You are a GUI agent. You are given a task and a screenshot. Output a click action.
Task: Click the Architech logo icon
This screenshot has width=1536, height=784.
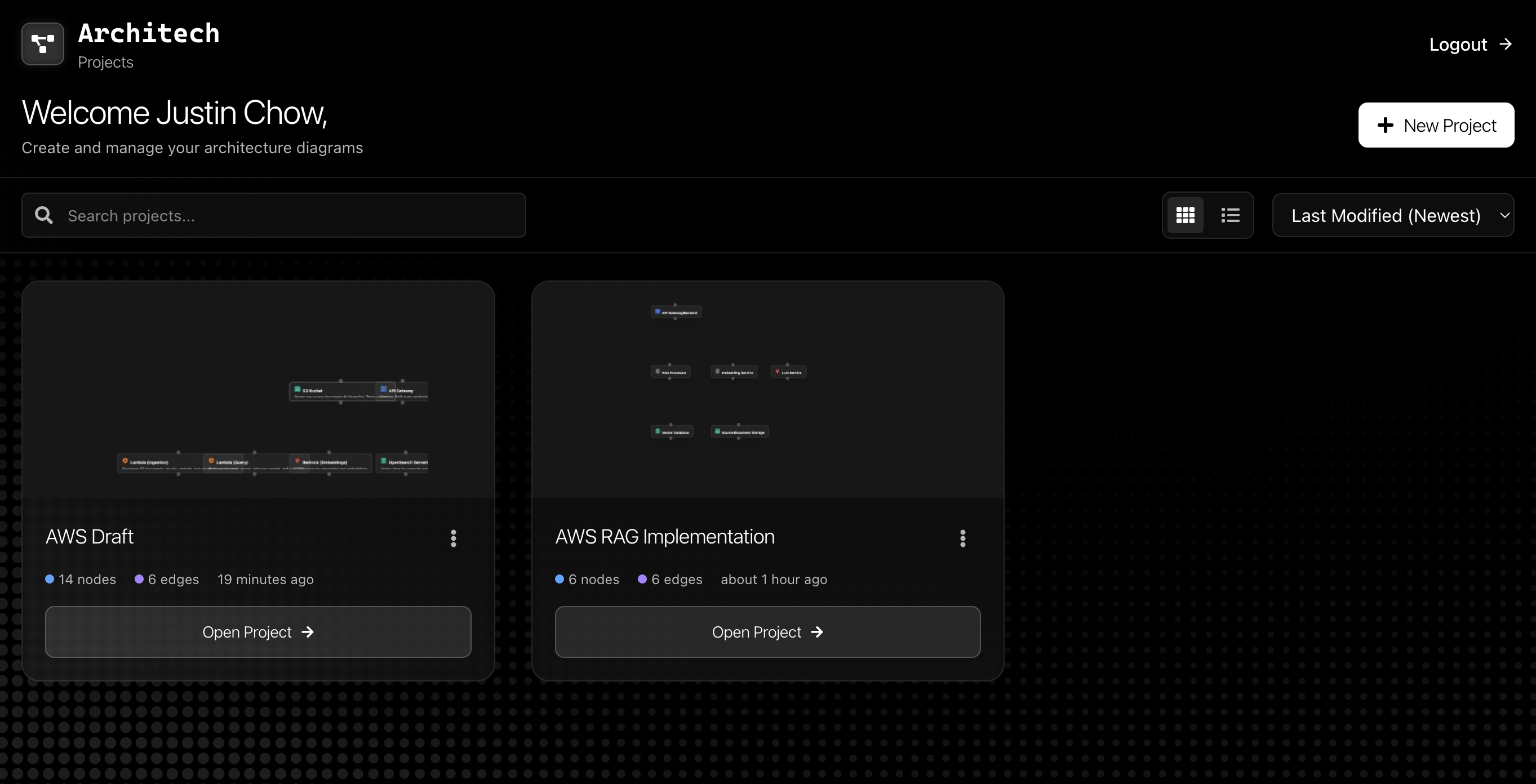pyautogui.click(x=42, y=43)
